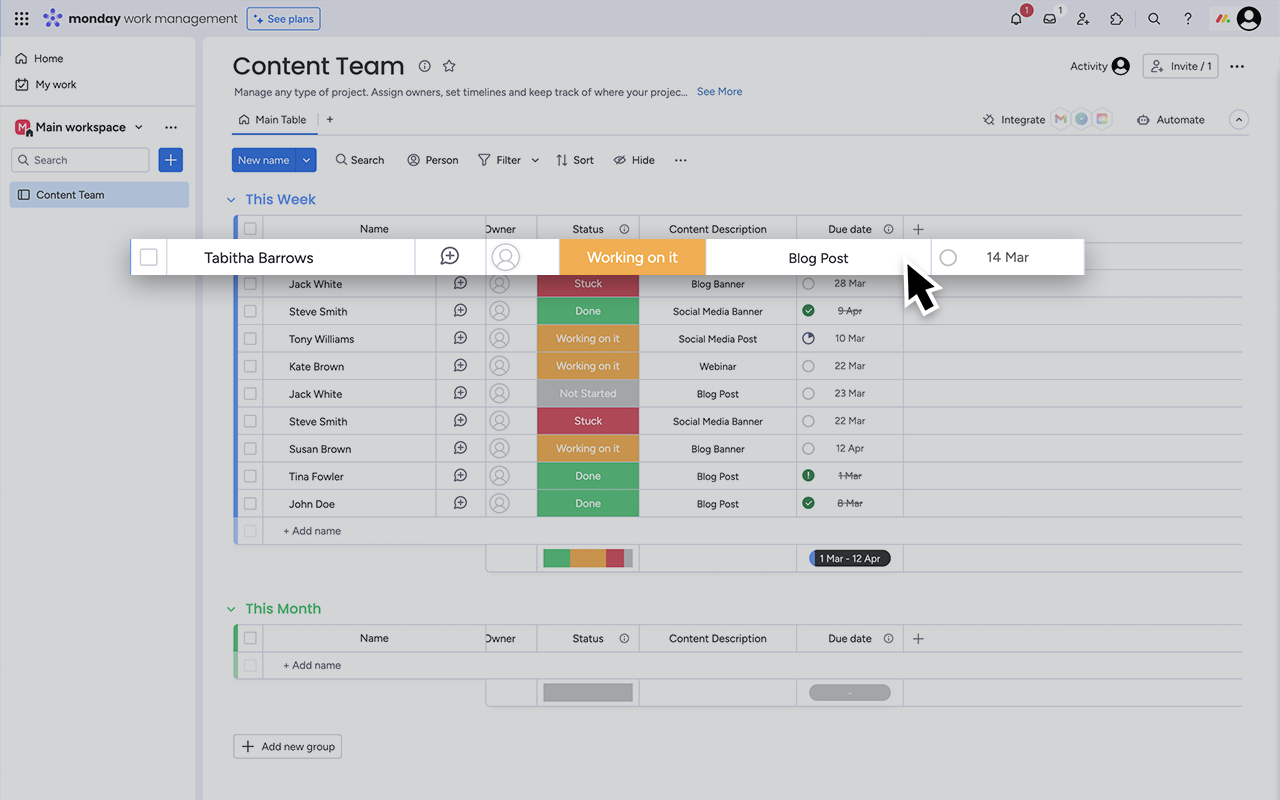Open the inbox icon in the top bar

coord(1048,18)
